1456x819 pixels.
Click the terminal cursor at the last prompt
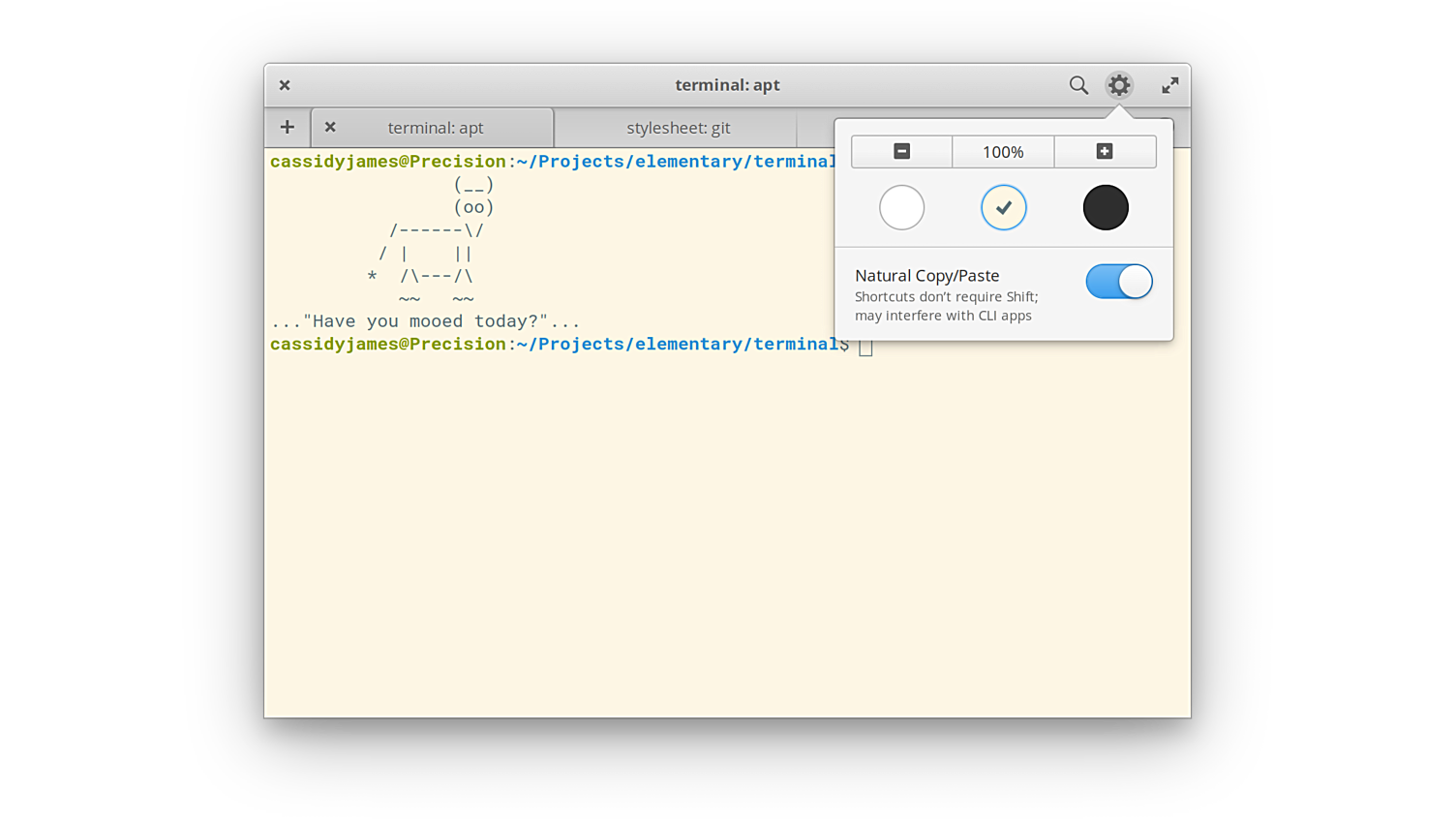click(865, 347)
